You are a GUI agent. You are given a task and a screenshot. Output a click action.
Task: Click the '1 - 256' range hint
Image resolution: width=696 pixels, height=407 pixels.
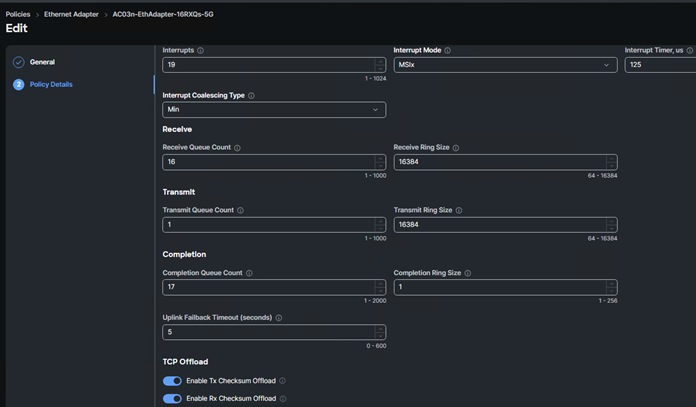point(608,301)
